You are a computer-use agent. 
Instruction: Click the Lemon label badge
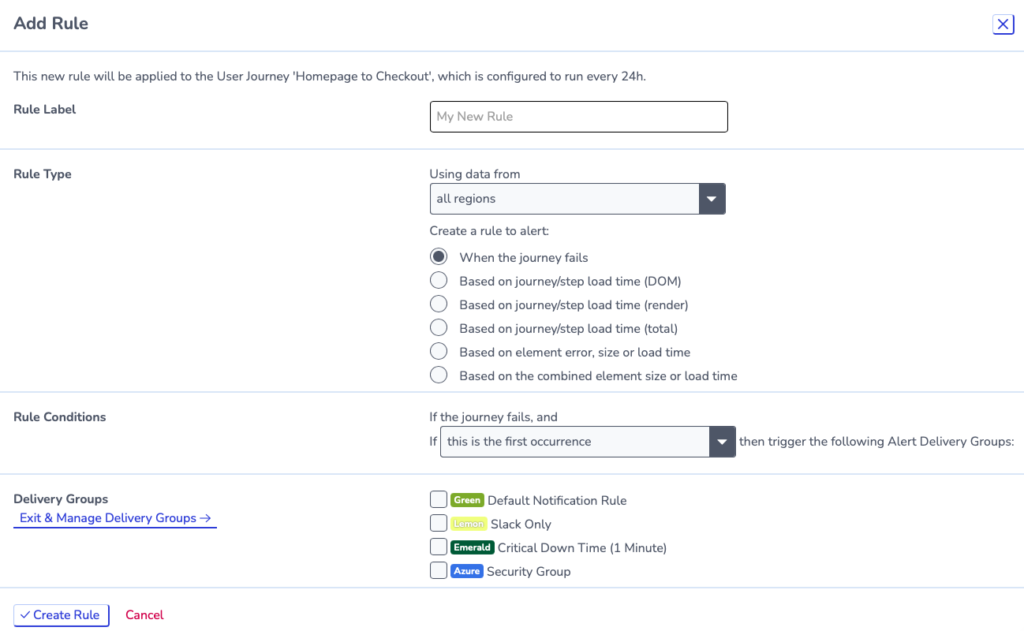click(x=468, y=524)
